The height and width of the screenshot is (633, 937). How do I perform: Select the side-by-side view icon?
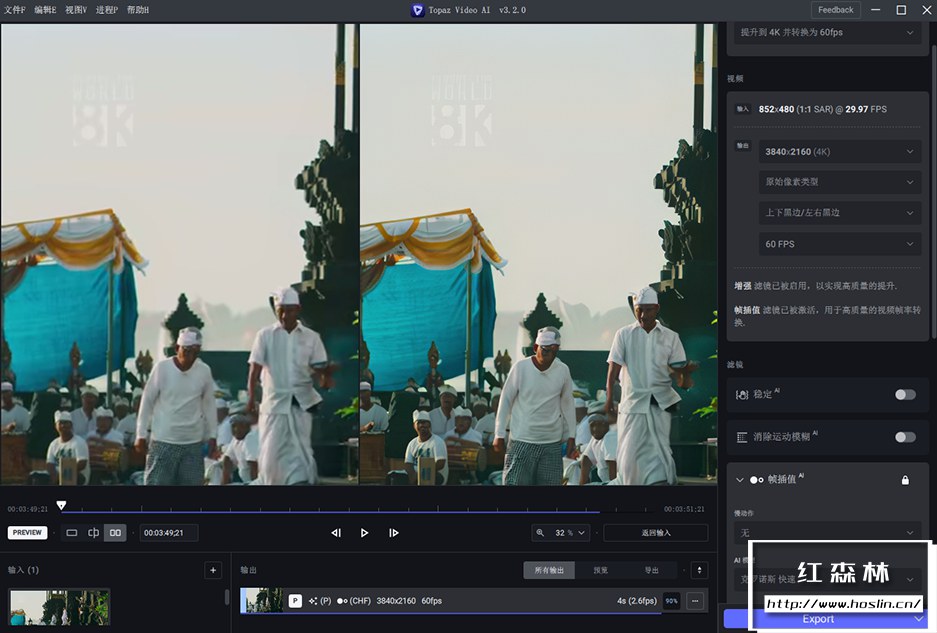coord(115,532)
